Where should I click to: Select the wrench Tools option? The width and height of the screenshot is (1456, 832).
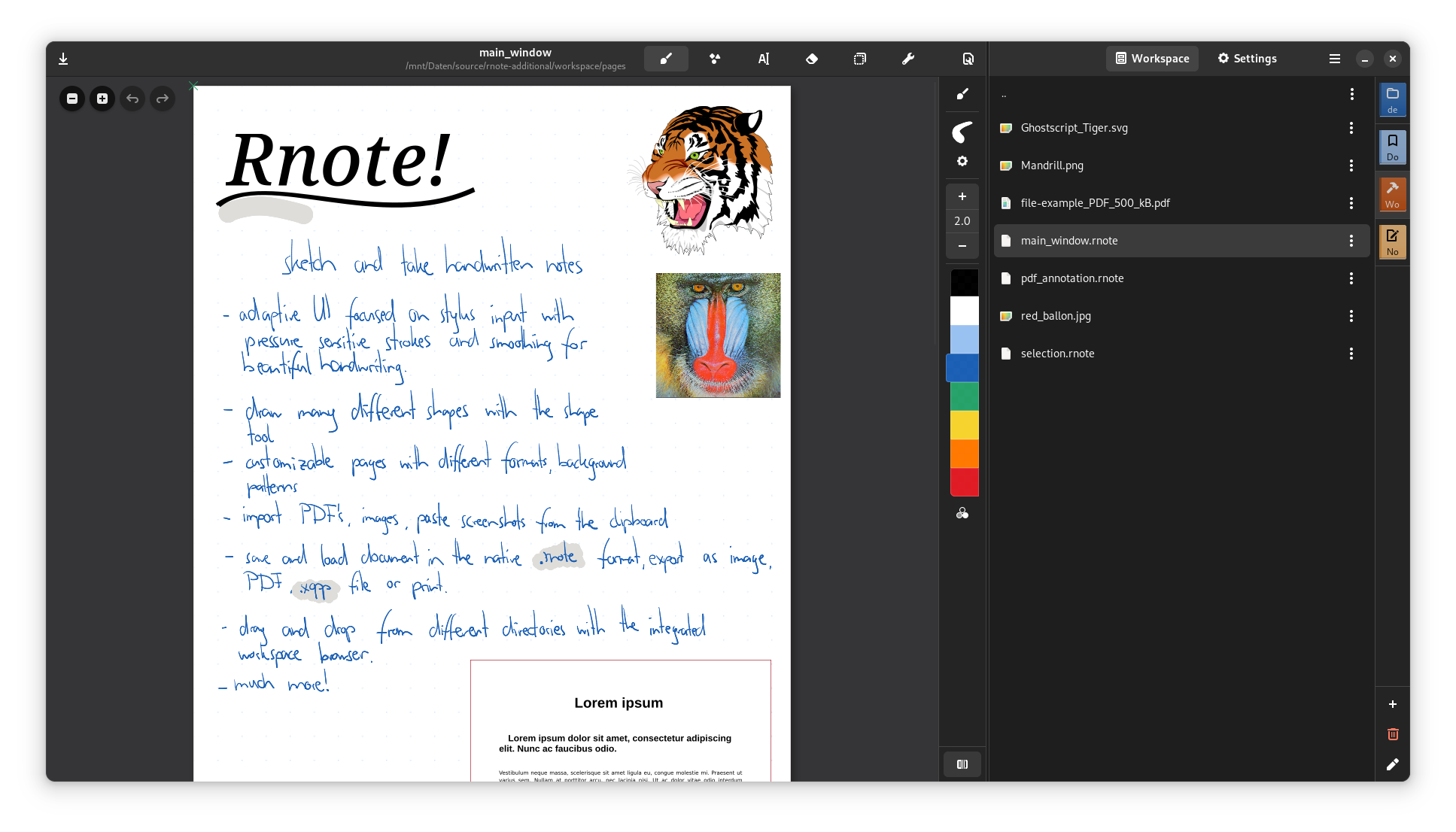click(x=908, y=59)
